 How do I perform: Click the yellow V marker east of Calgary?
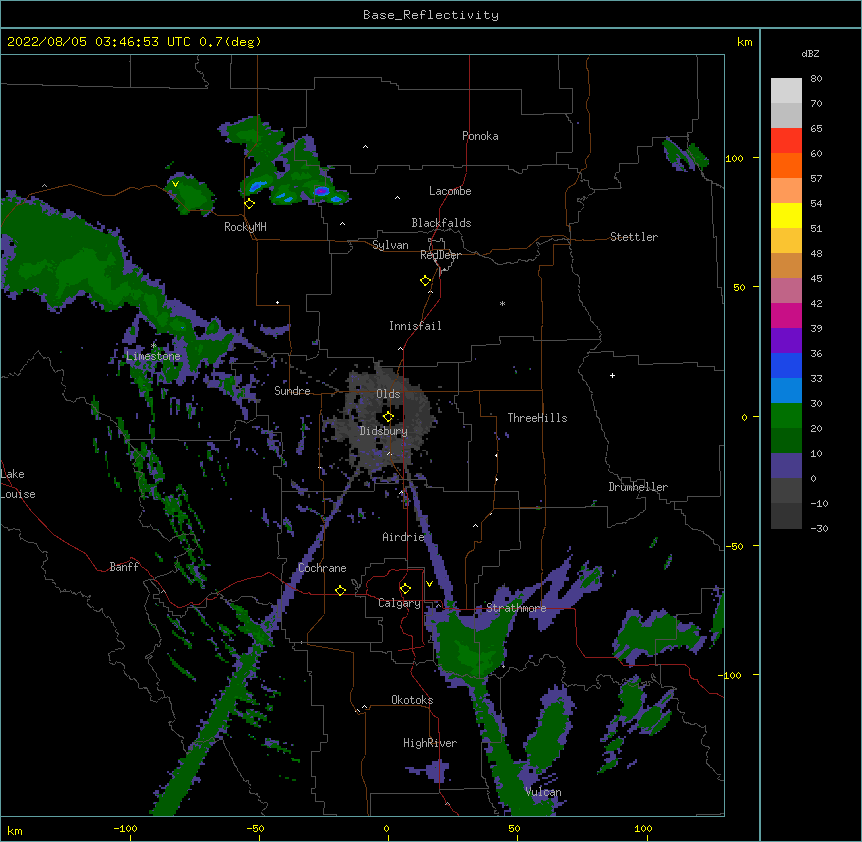coord(429,584)
